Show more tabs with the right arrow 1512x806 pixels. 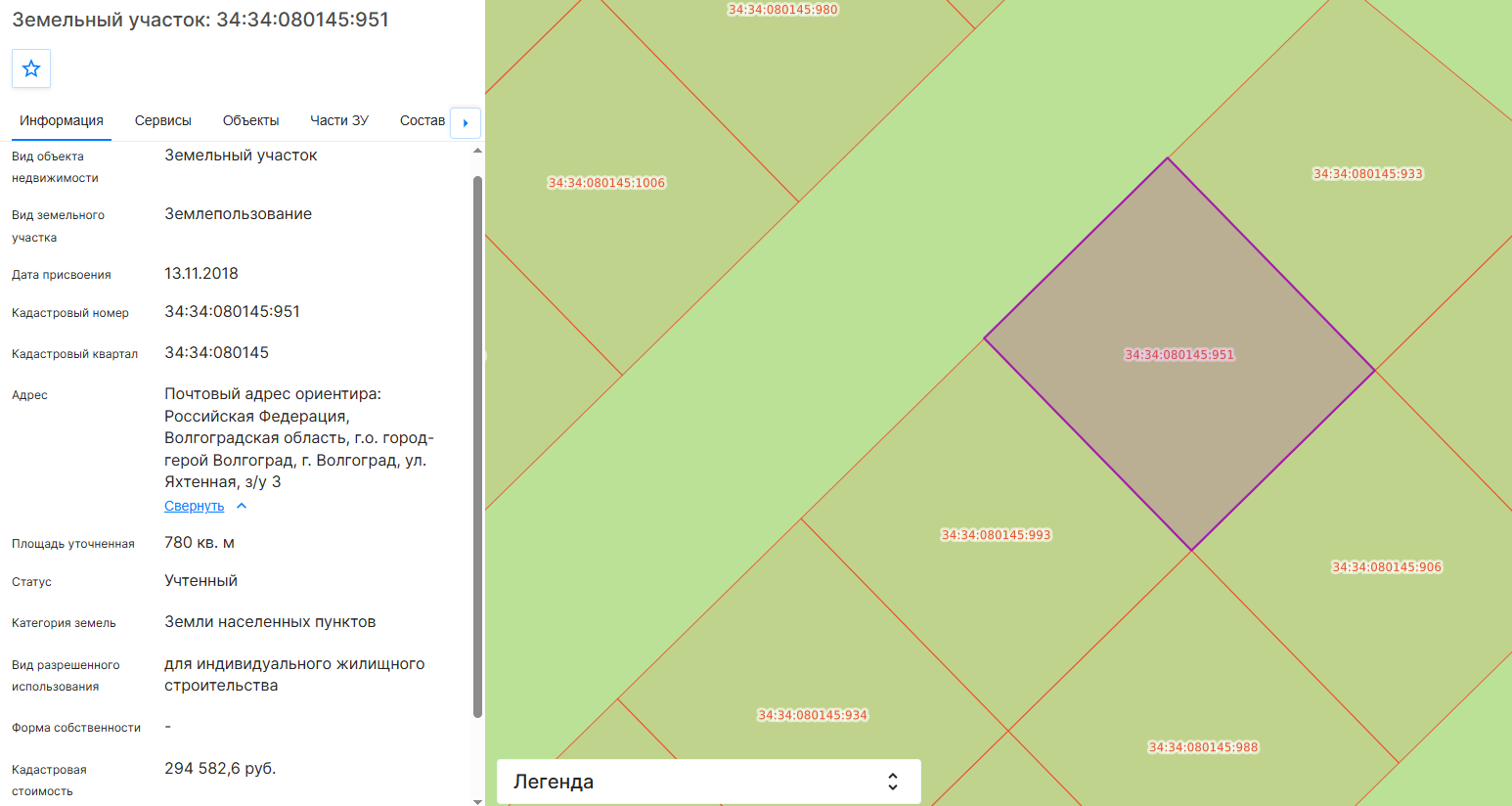tap(466, 122)
